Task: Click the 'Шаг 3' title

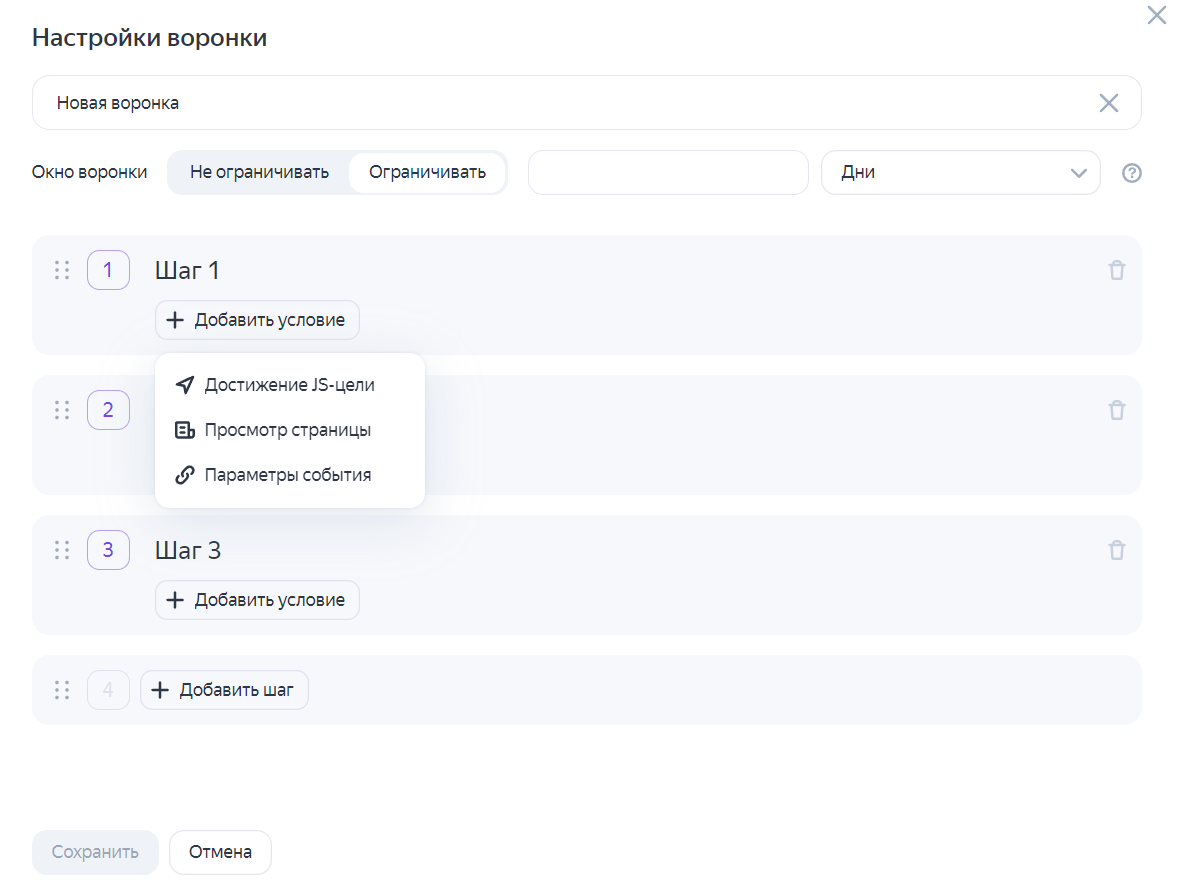Action: (x=187, y=550)
